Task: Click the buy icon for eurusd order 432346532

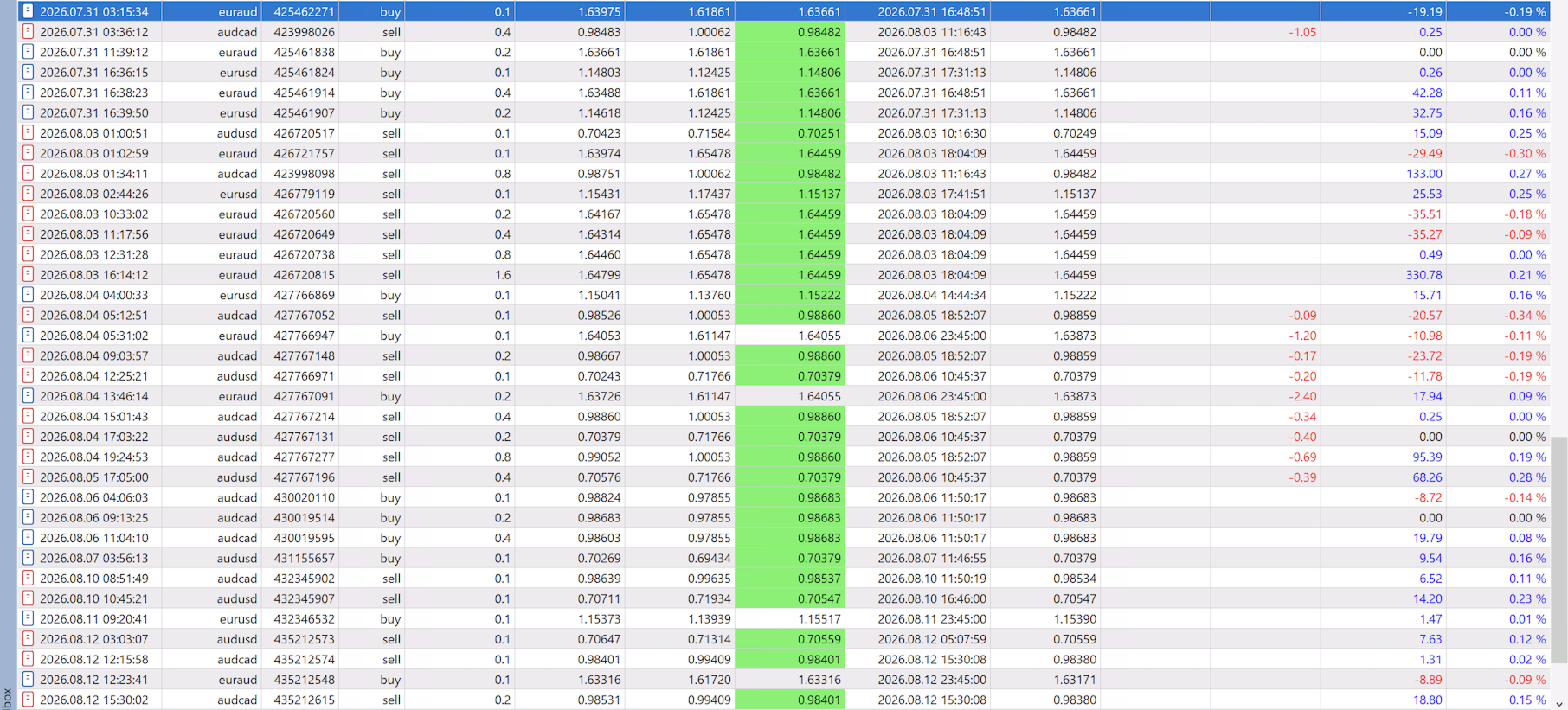Action: (28, 618)
